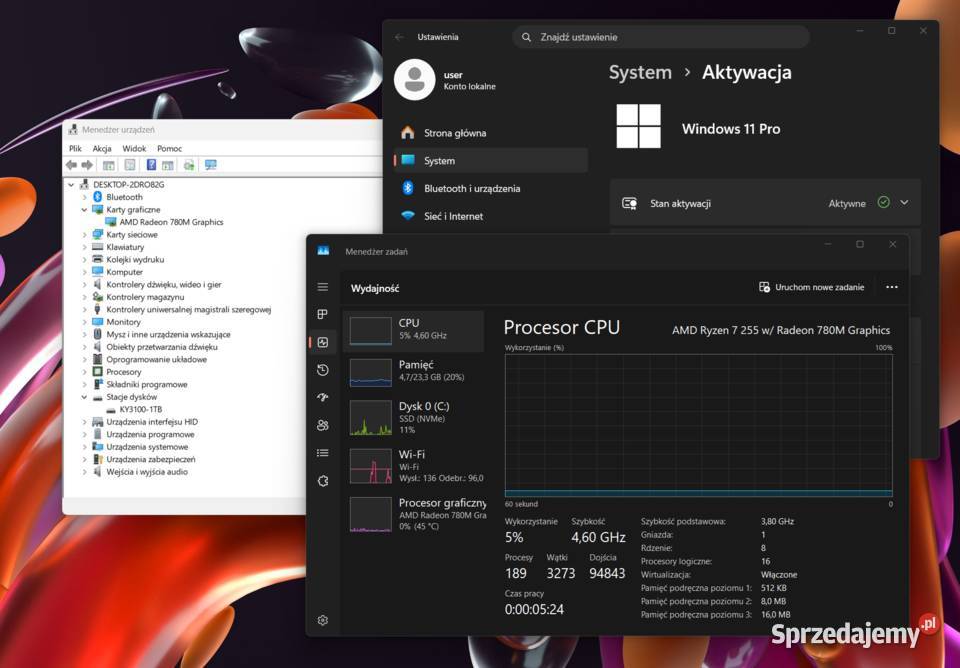Open Startup apps icon in Task Manager sidebar
The height and width of the screenshot is (668, 960).
tap(323, 397)
